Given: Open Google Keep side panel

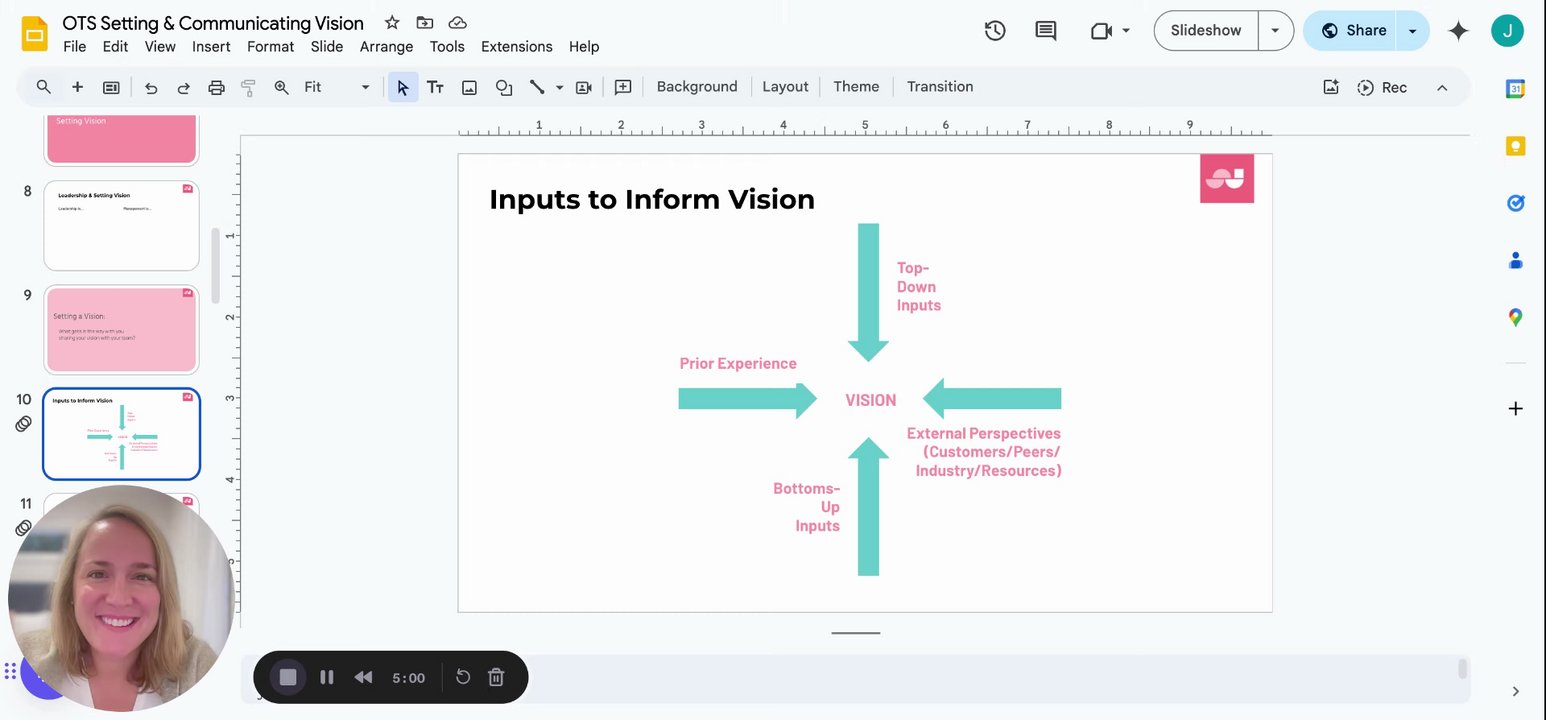Looking at the screenshot, I should (1515, 146).
